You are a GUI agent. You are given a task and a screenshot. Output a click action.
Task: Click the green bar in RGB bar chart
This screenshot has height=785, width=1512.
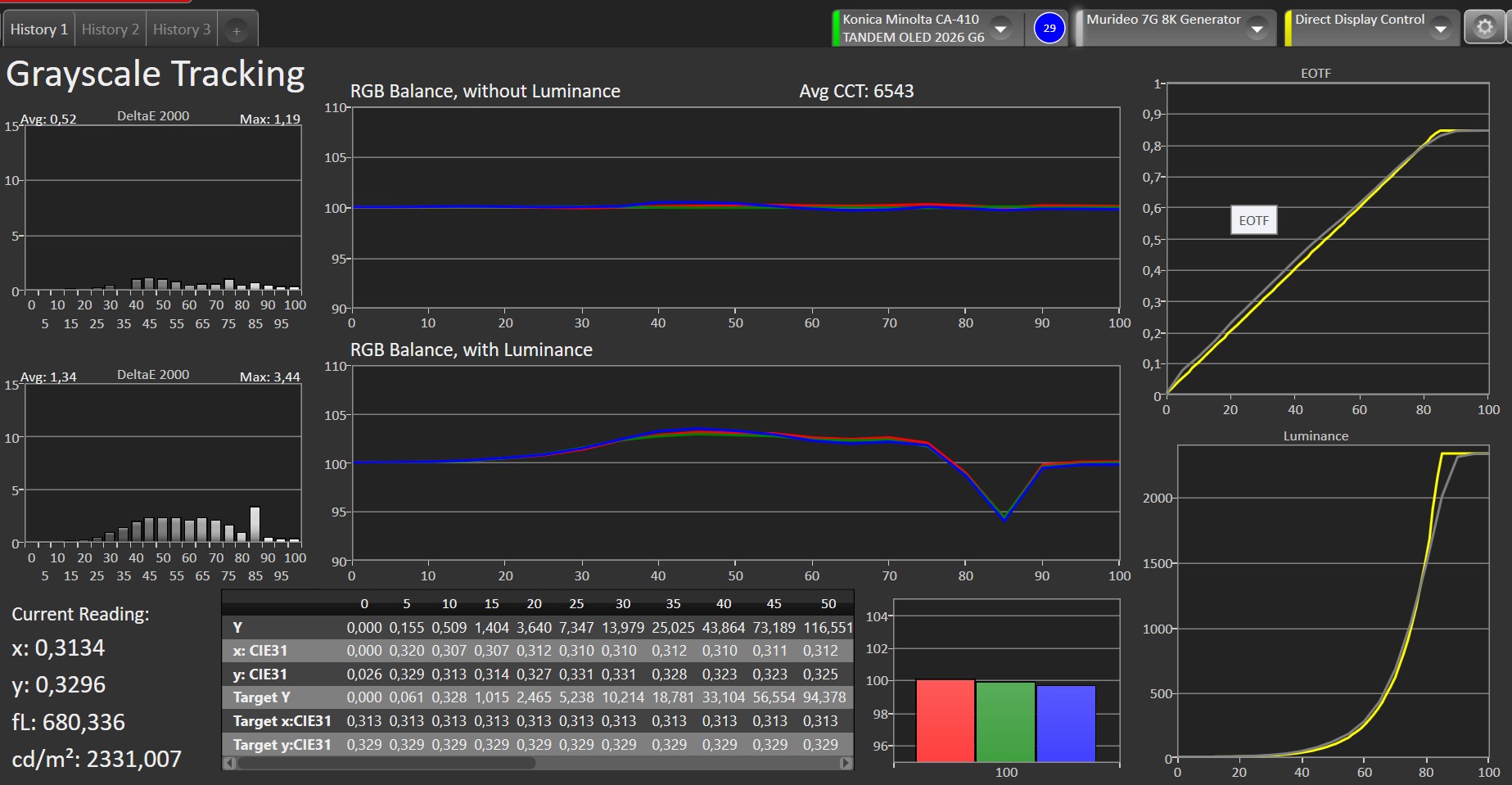pyautogui.click(x=1005, y=721)
